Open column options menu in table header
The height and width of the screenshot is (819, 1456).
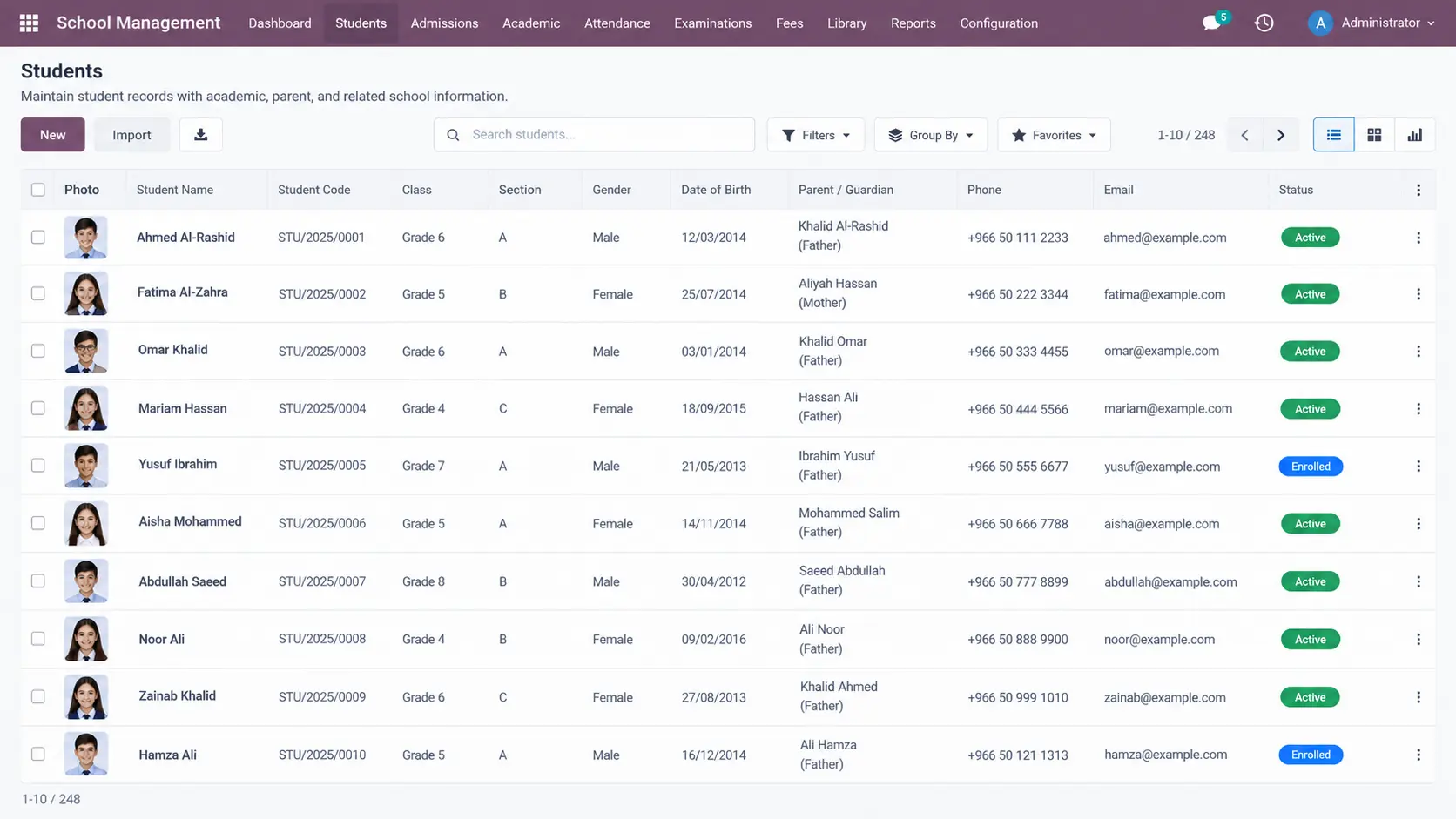pos(1419,190)
